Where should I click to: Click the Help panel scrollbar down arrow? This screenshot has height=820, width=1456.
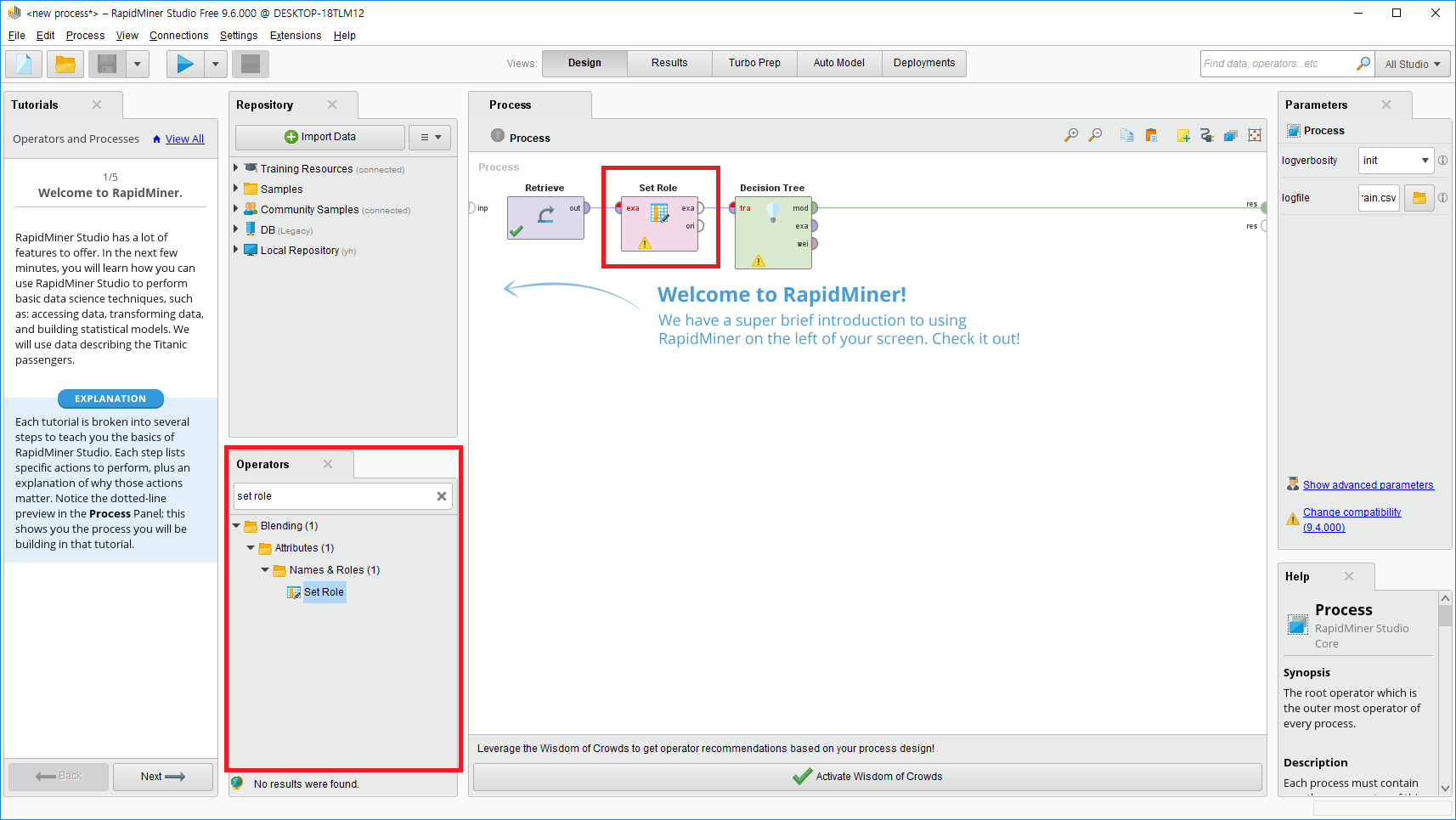1445,789
